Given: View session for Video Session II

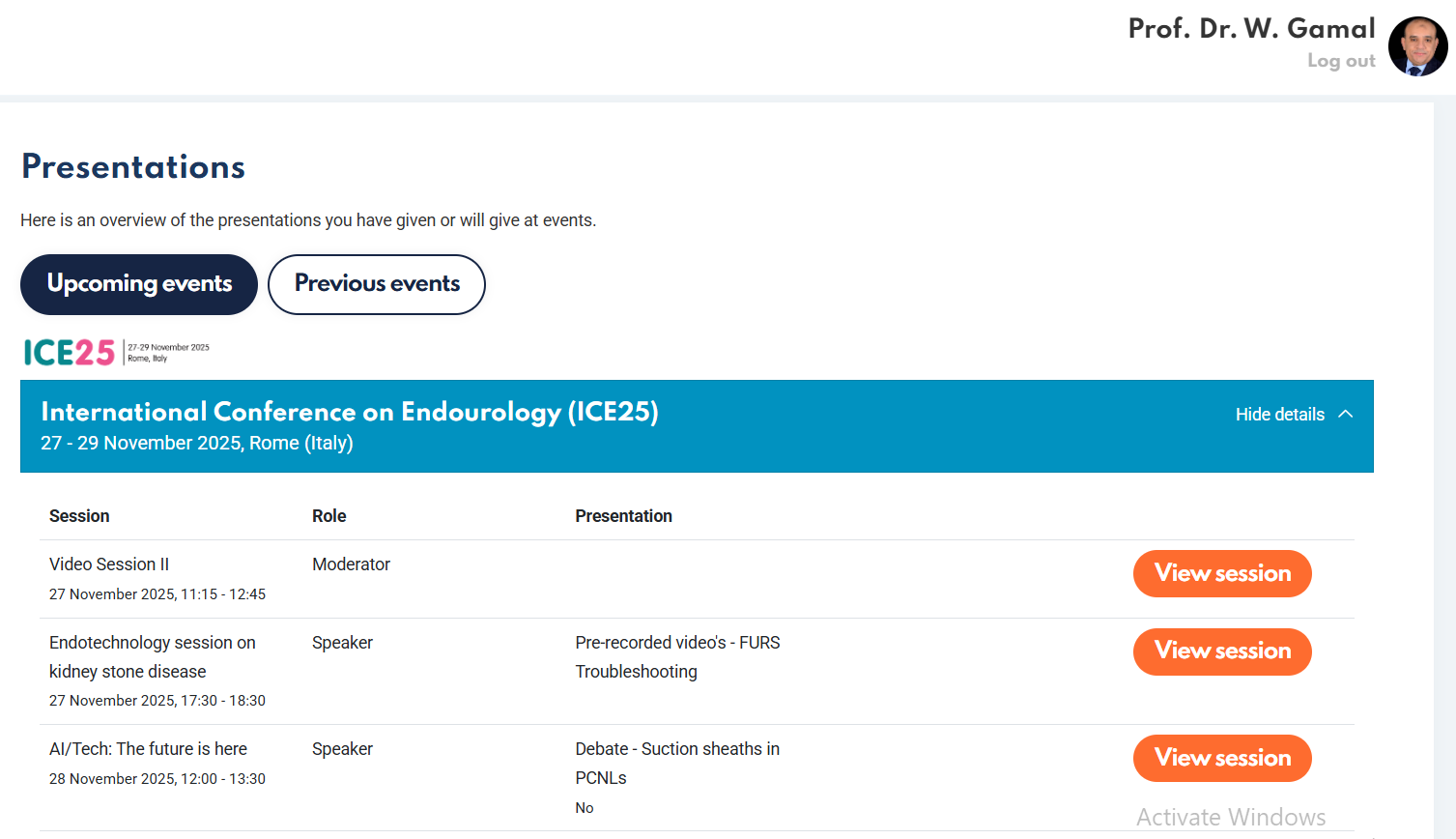Looking at the screenshot, I should click(x=1222, y=573).
